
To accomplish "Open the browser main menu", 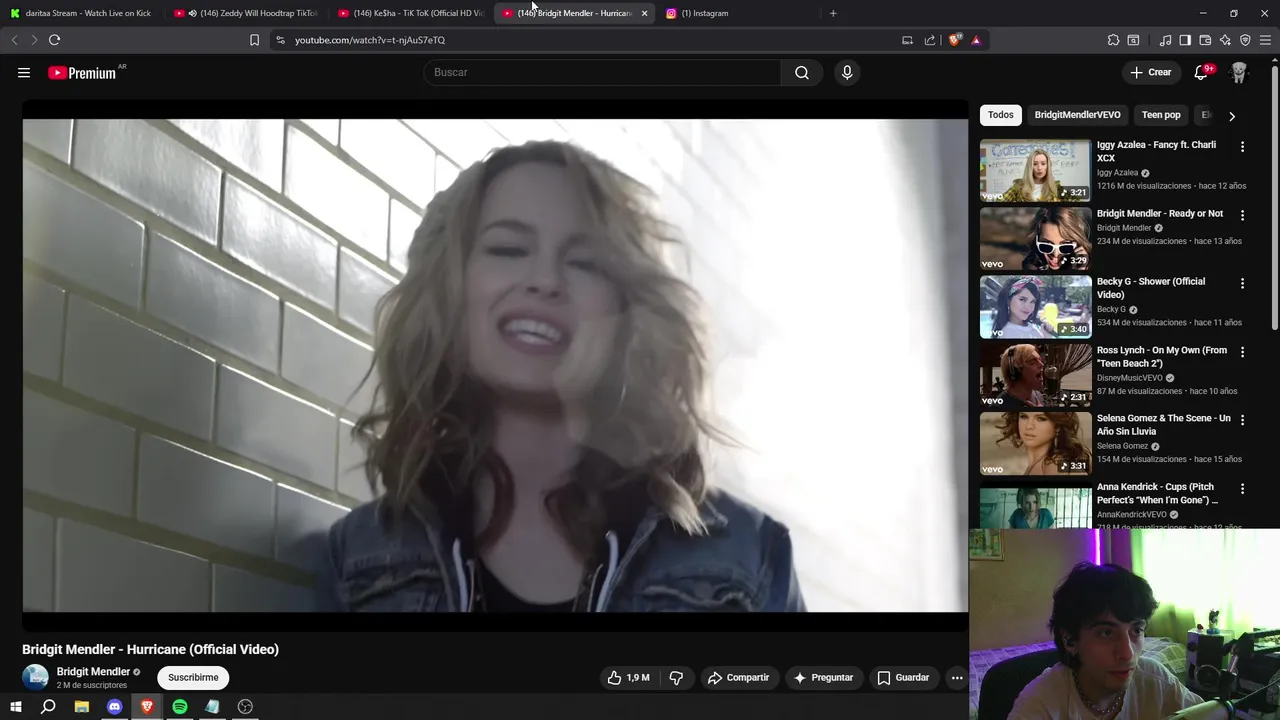I will click(x=1265, y=40).
